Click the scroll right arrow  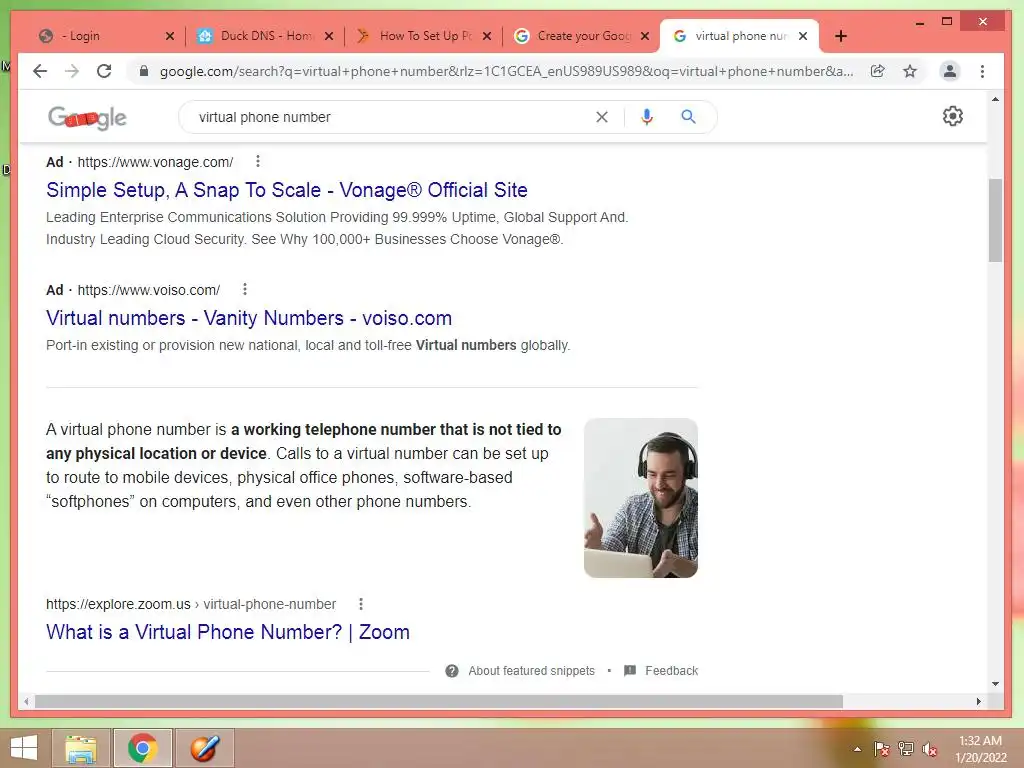(978, 701)
